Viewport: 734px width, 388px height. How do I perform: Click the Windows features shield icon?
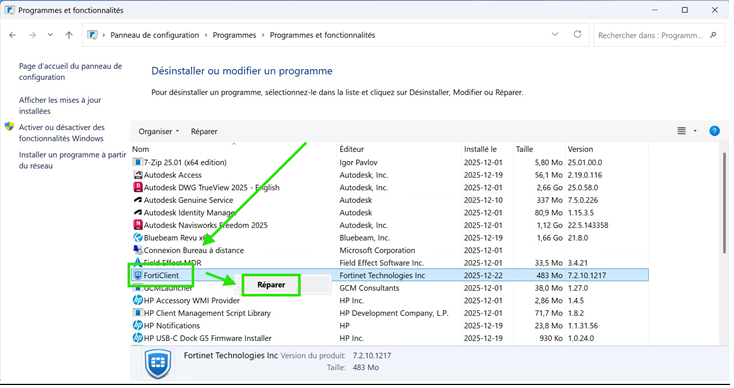coord(9,127)
